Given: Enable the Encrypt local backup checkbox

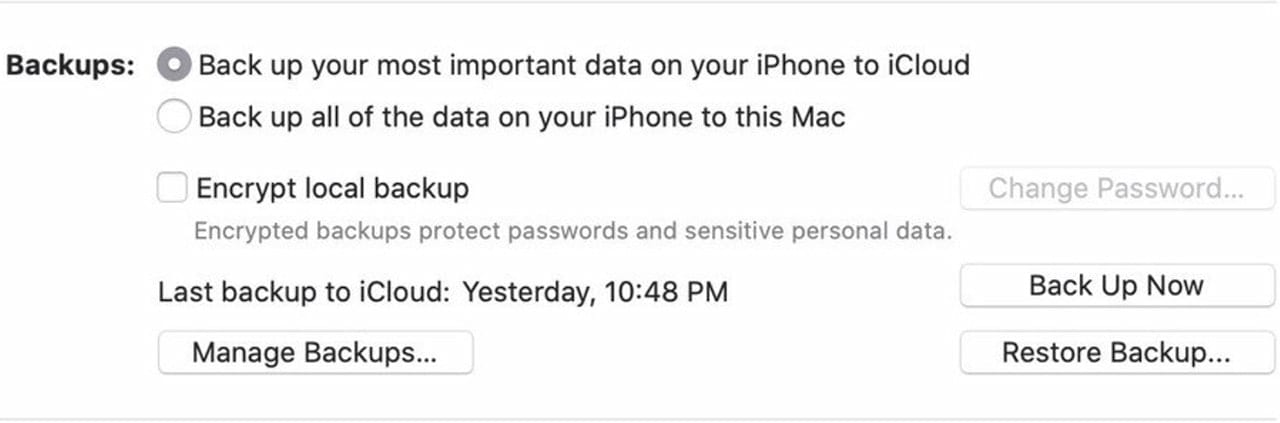Looking at the screenshot, I should [x=172, y=188].
